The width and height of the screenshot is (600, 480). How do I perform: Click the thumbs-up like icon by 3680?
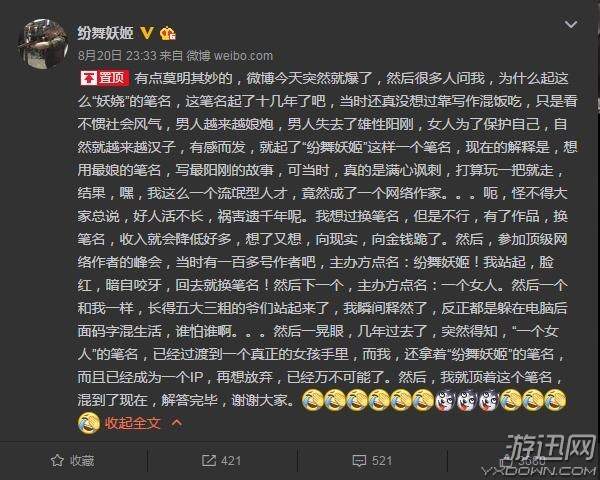506,462
